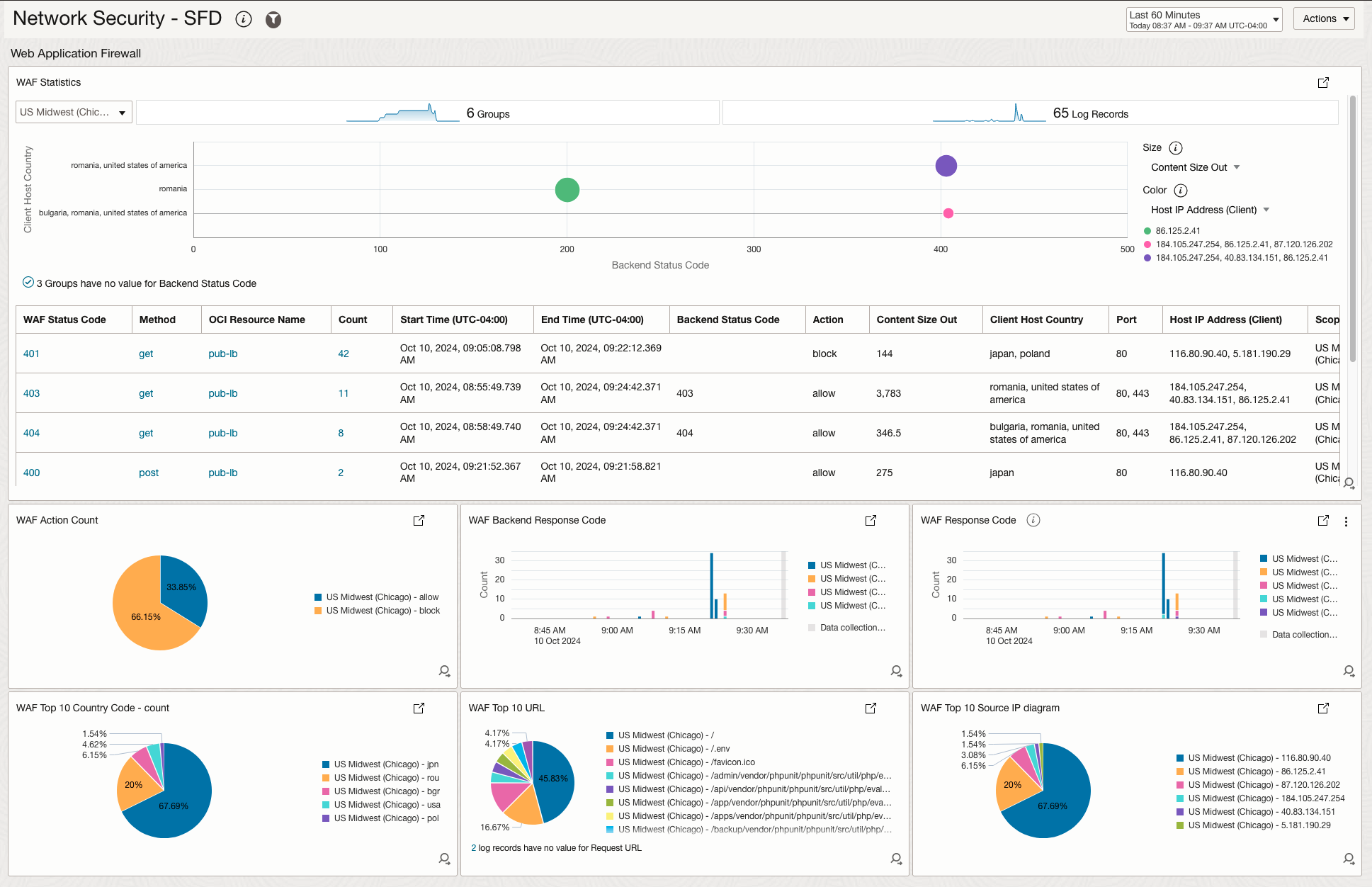Toggle the Data collection legend entry in WAF Response Code
1372x887 pixels.
click(1298, 634)
